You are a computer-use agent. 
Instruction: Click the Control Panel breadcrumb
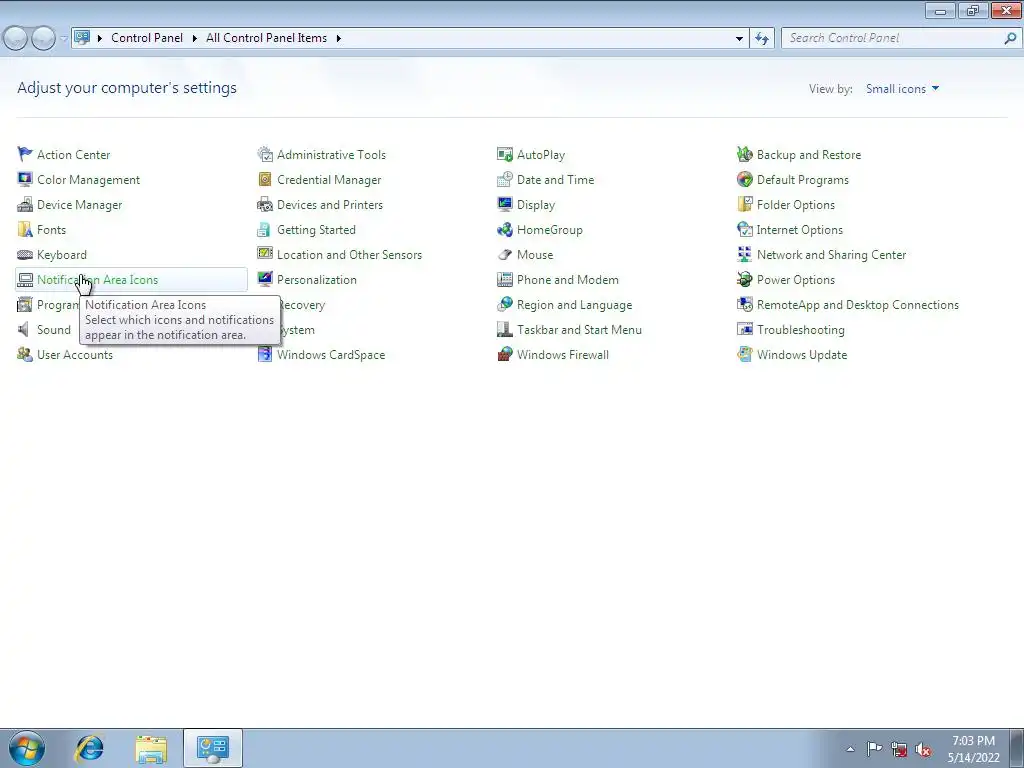pyautogui.click(x=147, y=38)
